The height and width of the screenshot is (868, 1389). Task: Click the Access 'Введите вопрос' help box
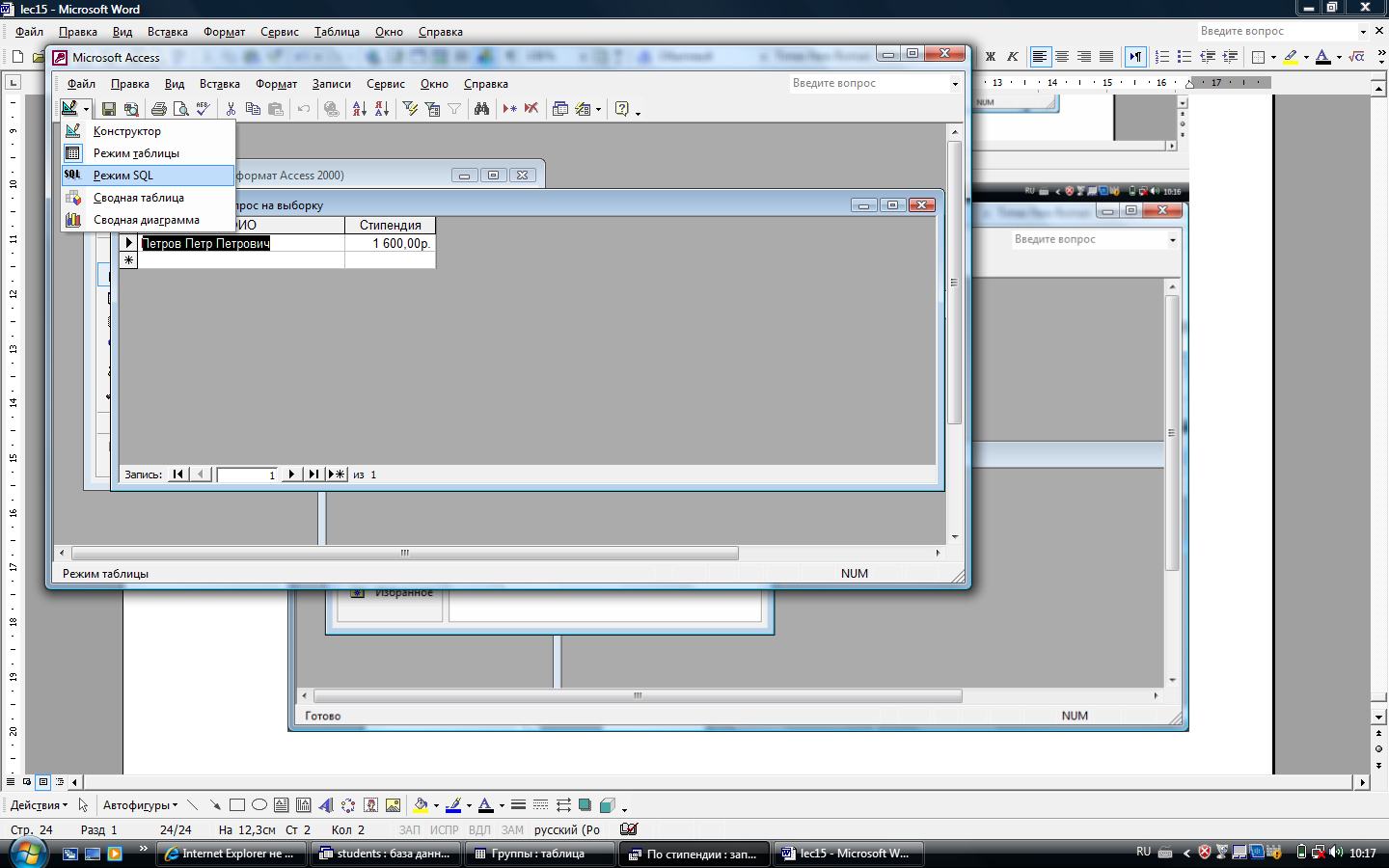pyautogui.click(x=868, y=84)
